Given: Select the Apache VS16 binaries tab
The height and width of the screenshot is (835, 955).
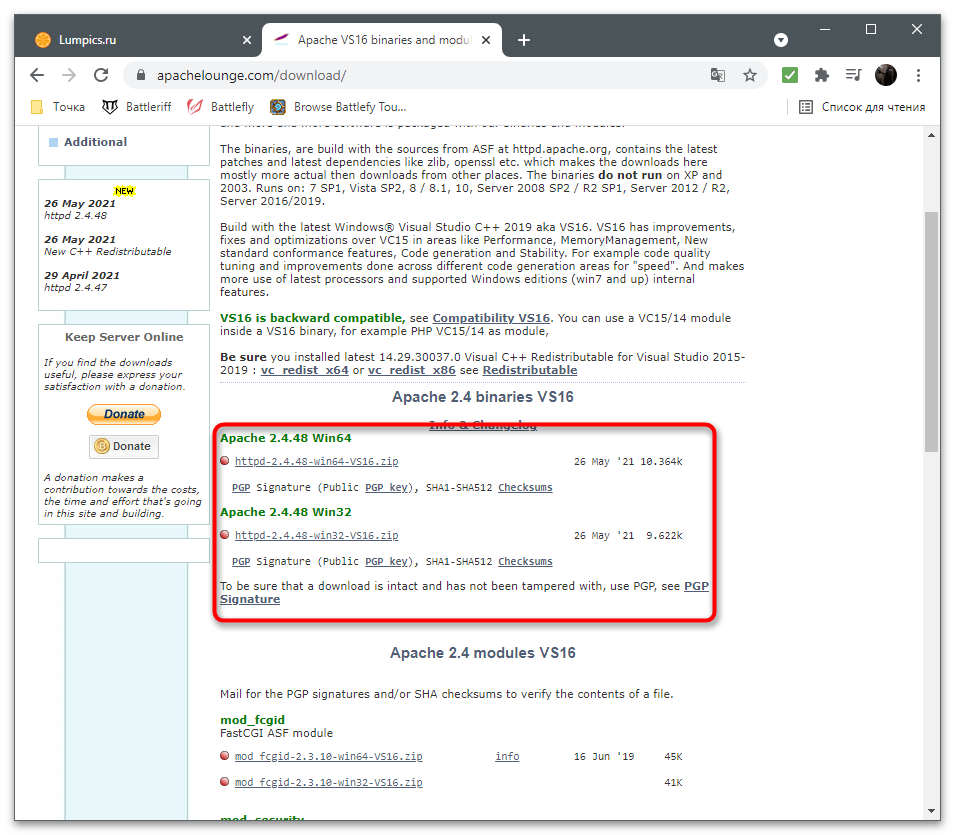Looking at the screenshot, I should click(382, 40).
